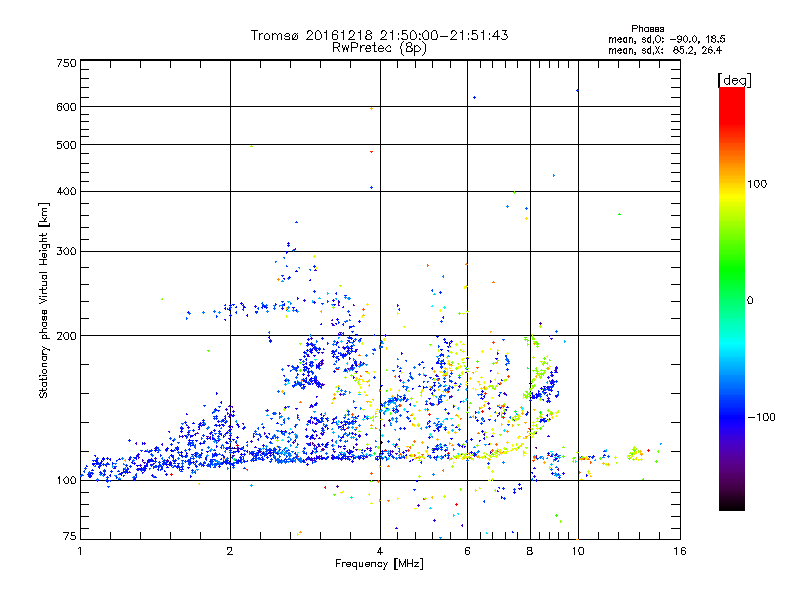This screenshot has height=600, width=800.
Task: Click the y-axis tick label '500'
Action: click(67, 145)
